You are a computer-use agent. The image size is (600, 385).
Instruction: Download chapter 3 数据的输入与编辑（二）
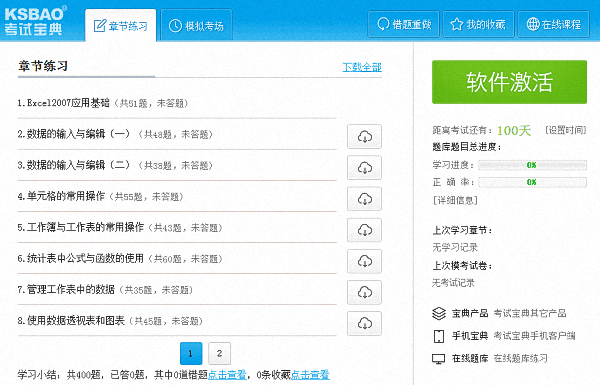coord(364,168)
